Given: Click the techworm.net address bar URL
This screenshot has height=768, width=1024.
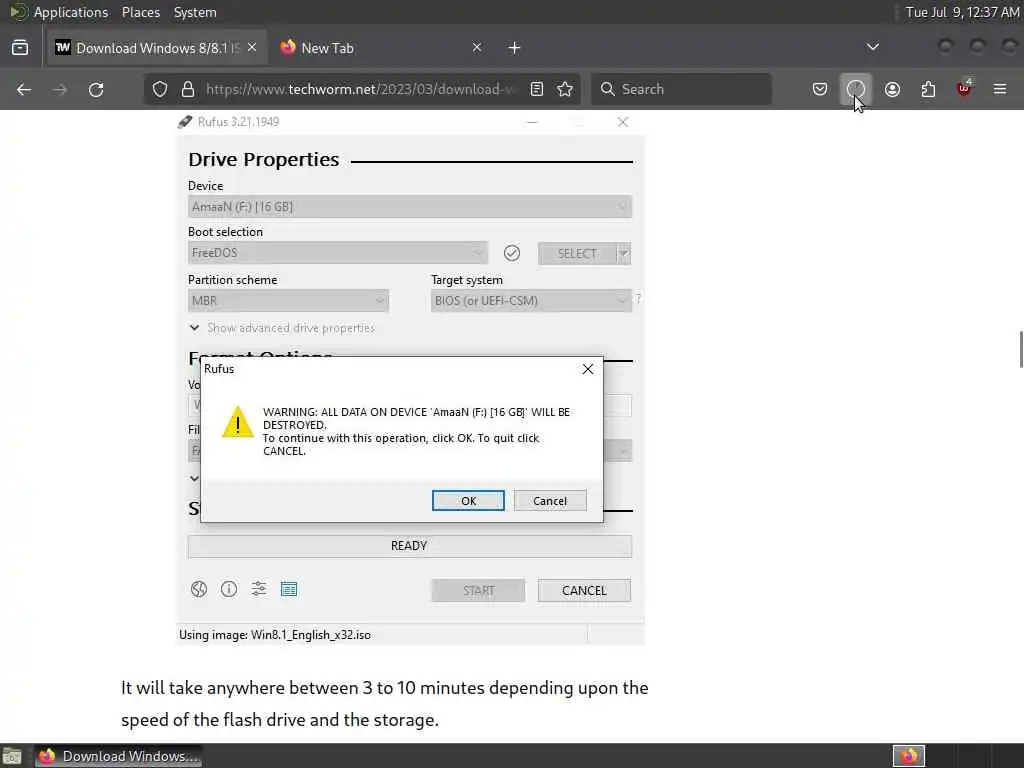Looking at the screenshot, I should coord(360,89).
